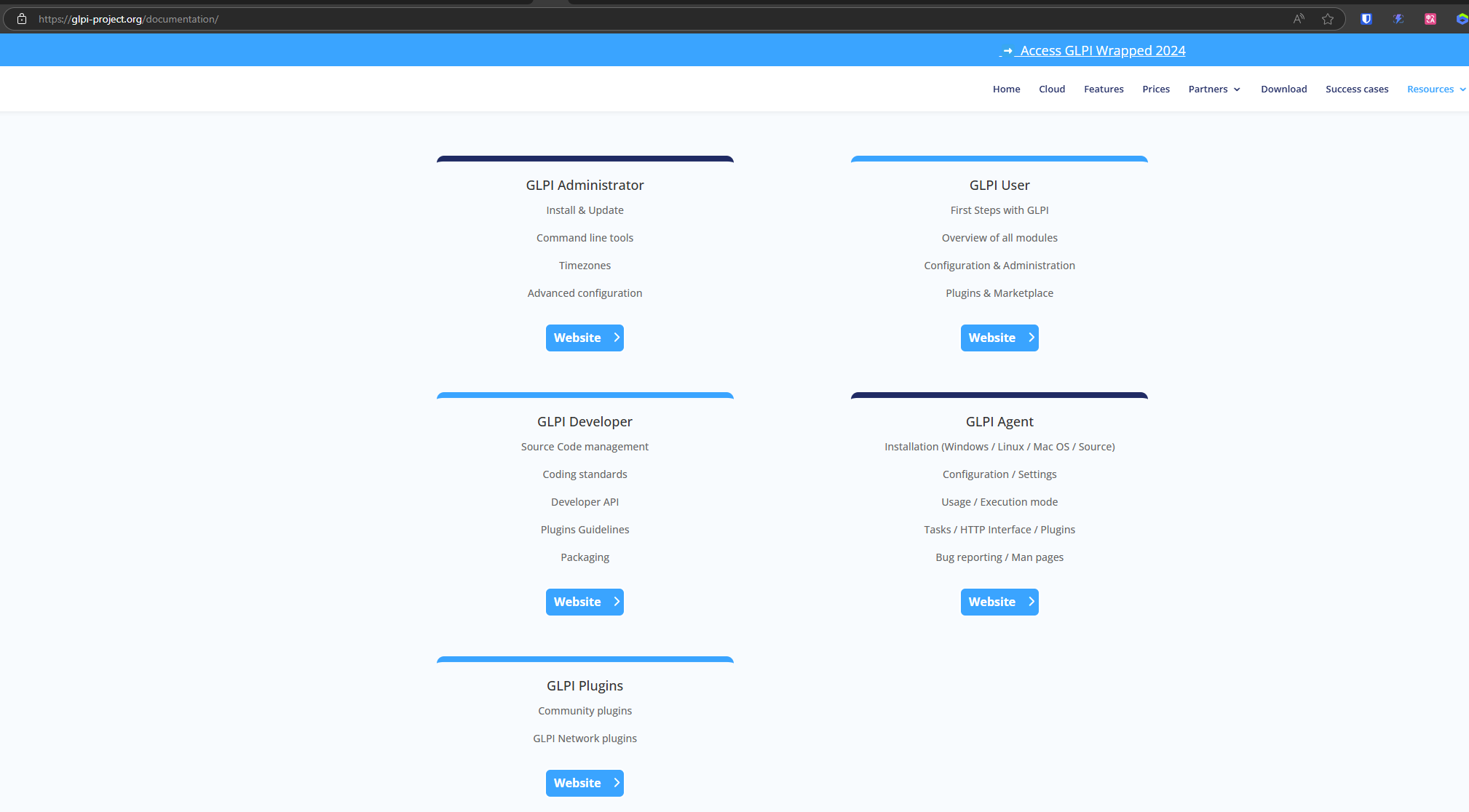The height and width of the screenshot is (812, 1469).
Task: Select the 'Command line tools' text
Action: (585, 238)
